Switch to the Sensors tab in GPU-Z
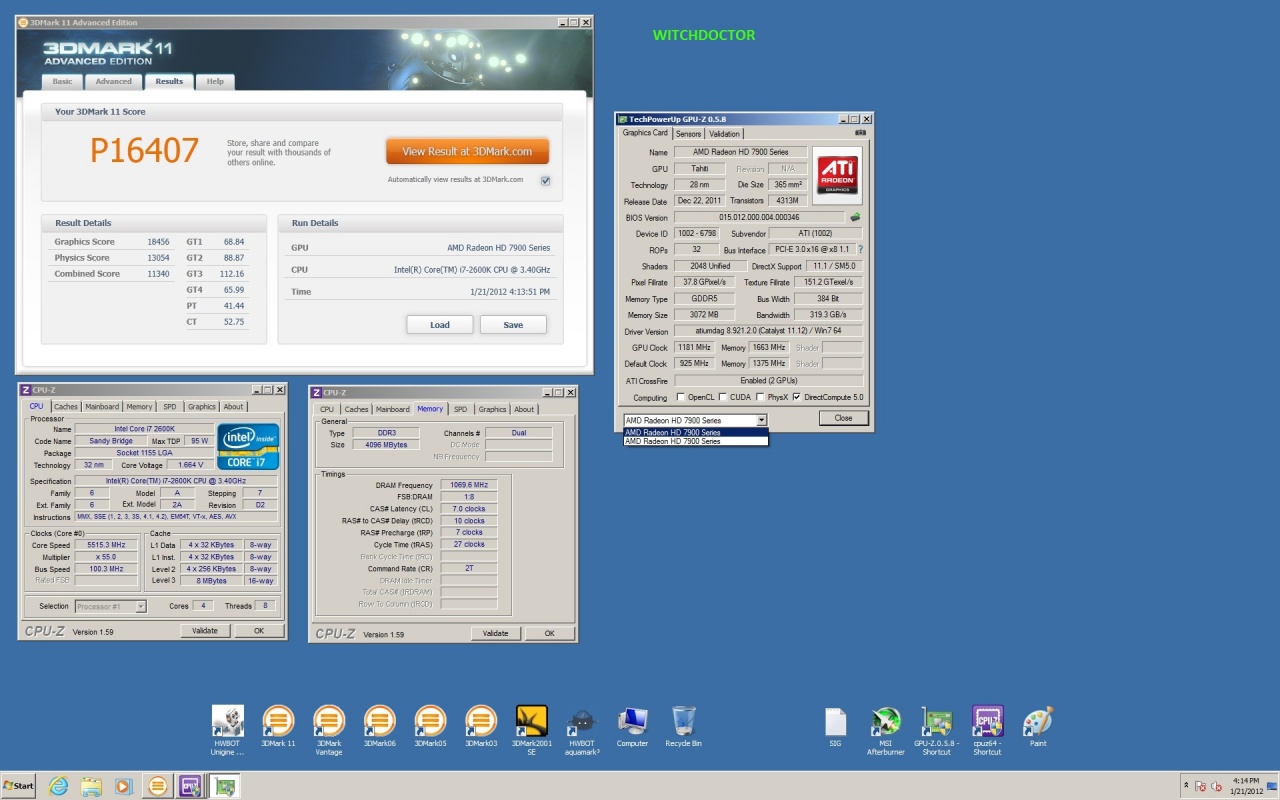Viewport: 1280px width, 800px height. (688, 134)
